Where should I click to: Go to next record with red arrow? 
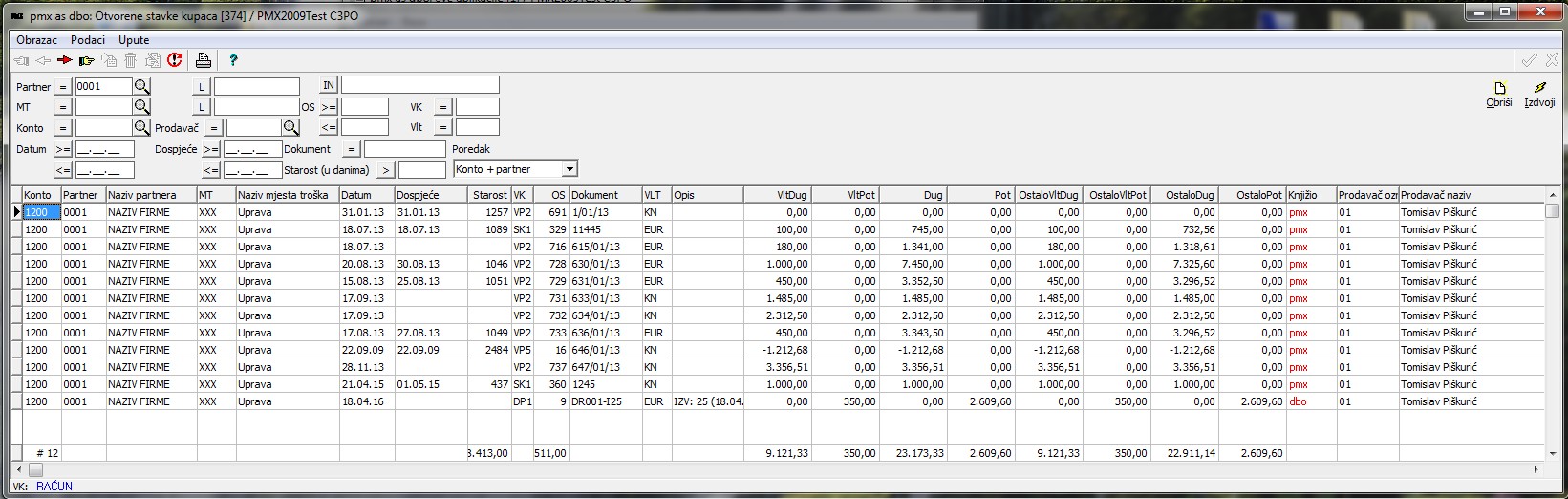pyautogui.click(x=65, y=60)
